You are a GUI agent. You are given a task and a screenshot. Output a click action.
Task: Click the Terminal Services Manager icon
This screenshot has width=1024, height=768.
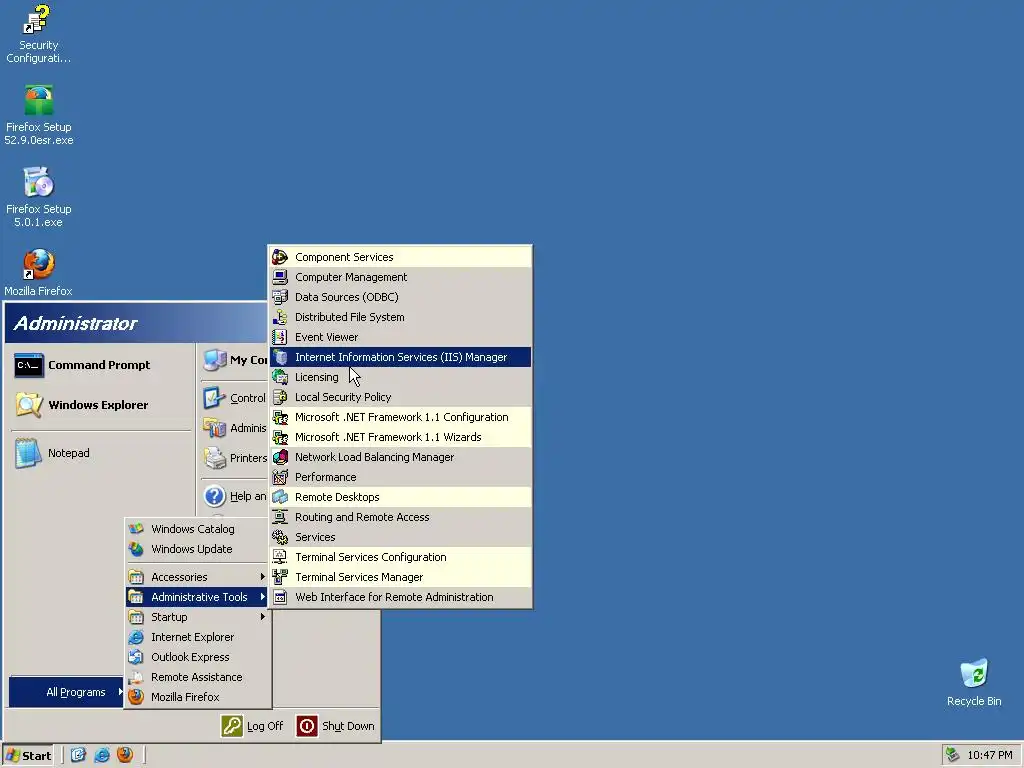click(x=280, y=577)
